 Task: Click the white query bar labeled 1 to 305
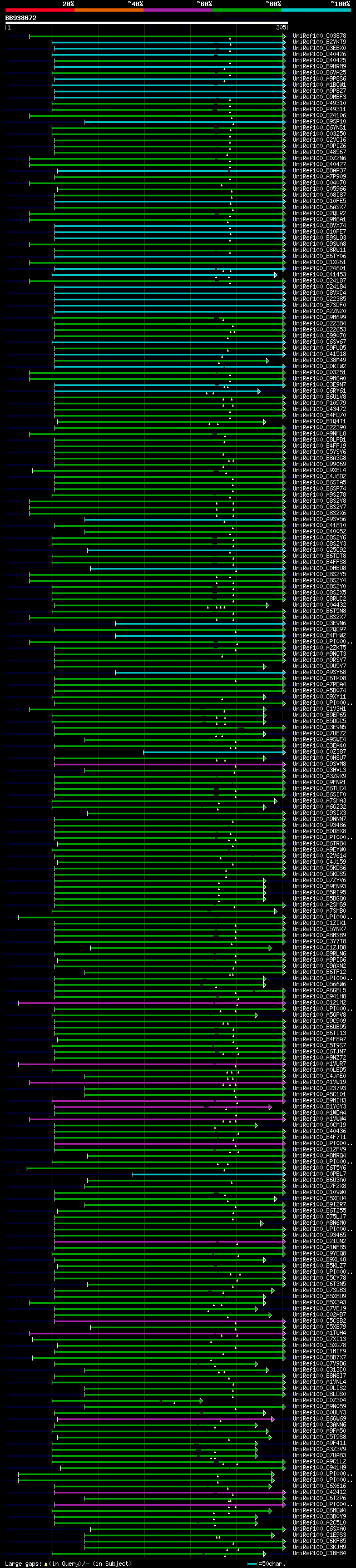[x=147, y=23]
